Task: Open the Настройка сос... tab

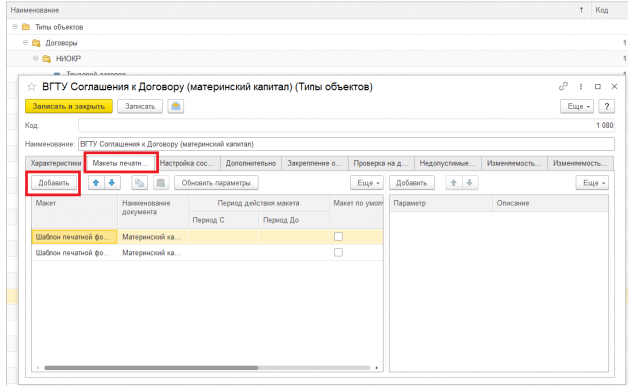Action: (x=188, y=163)
